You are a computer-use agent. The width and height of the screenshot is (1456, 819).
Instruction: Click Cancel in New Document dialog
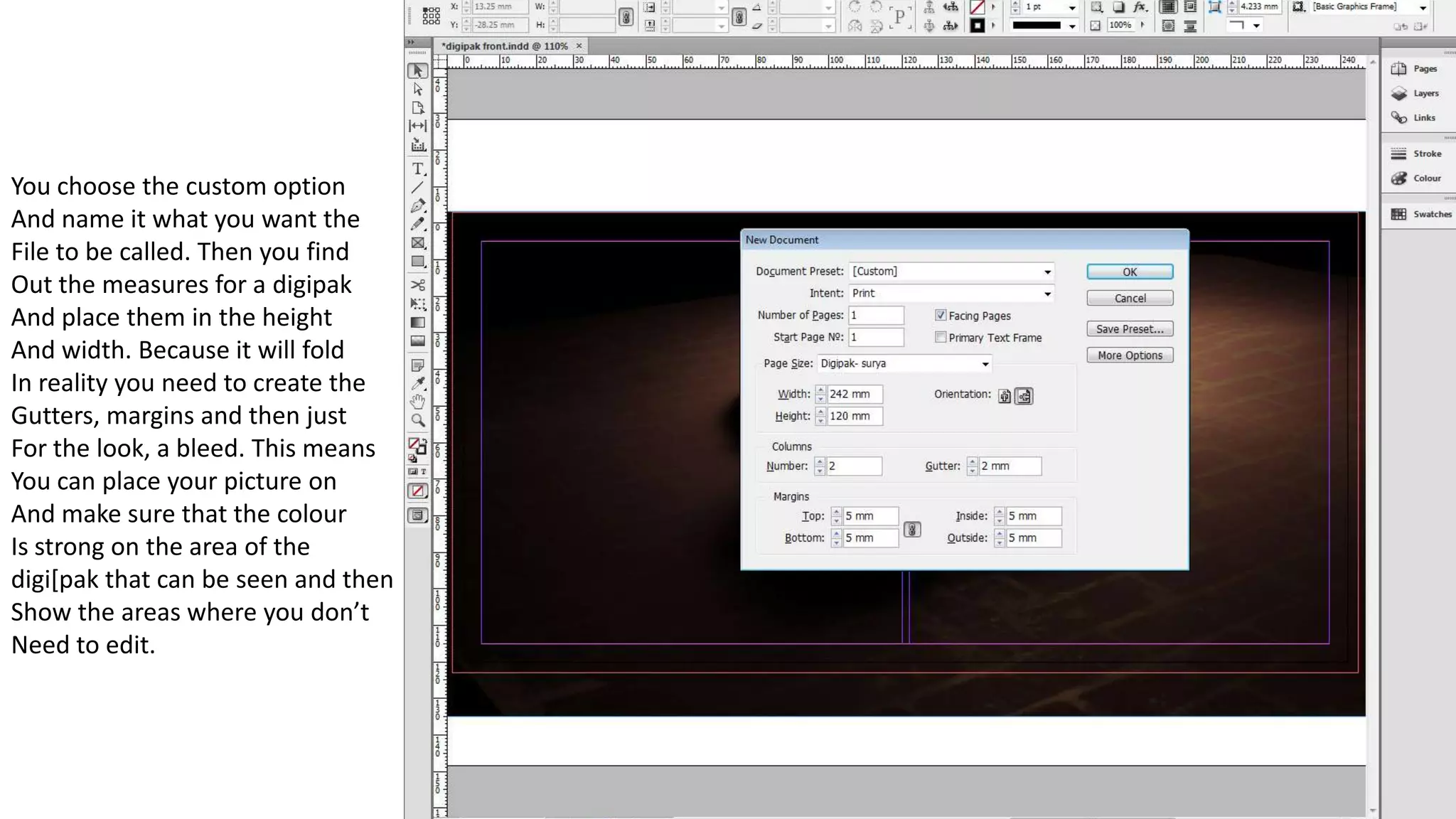(x=1130, y=298)
